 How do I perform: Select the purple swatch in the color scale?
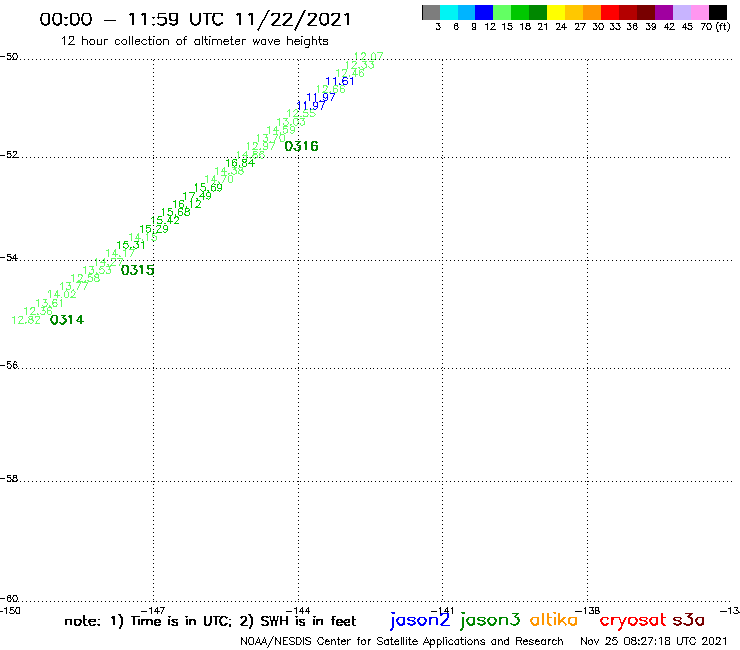664,12
